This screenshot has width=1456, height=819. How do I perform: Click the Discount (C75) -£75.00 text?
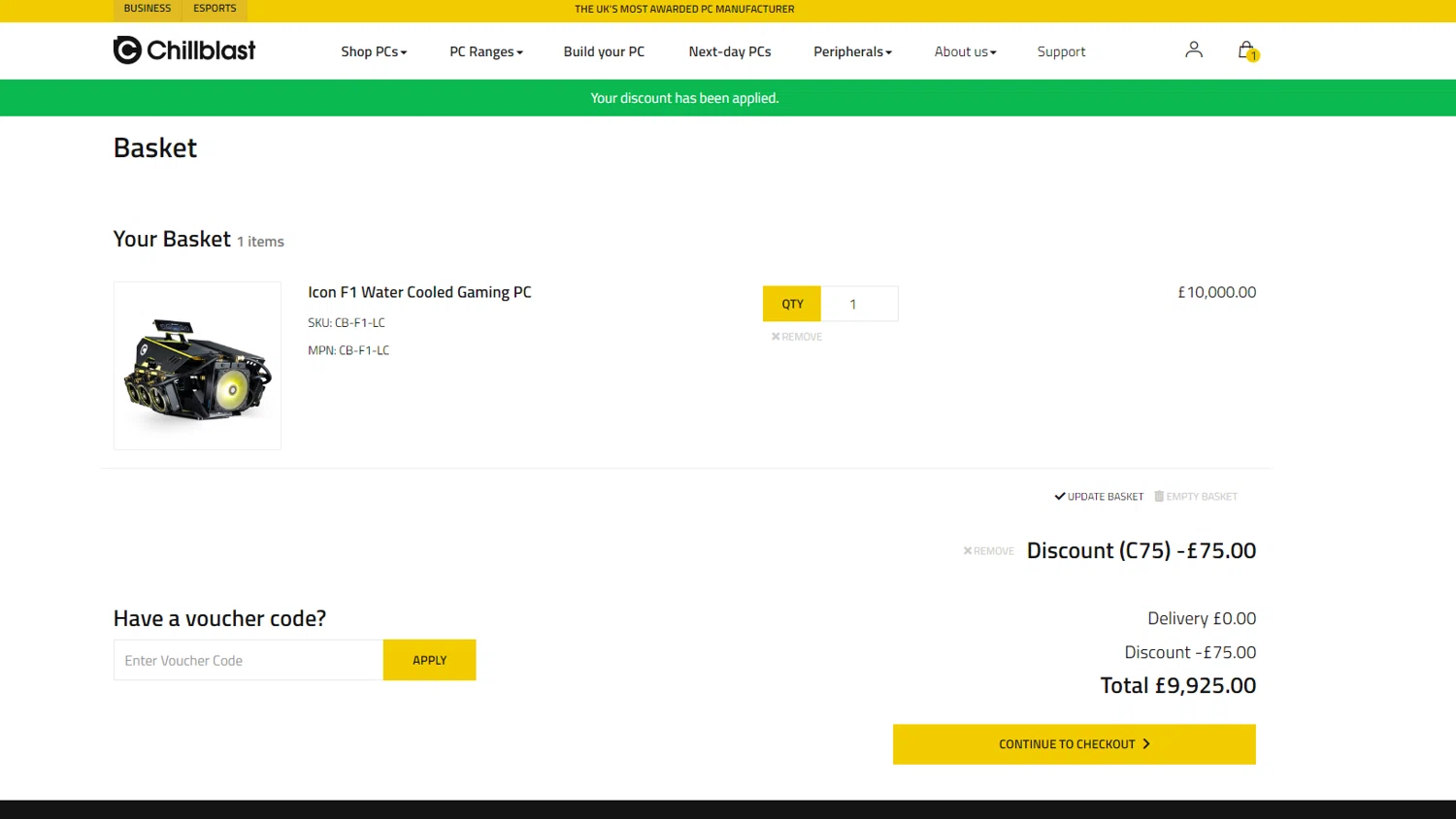coord(1142,550)
